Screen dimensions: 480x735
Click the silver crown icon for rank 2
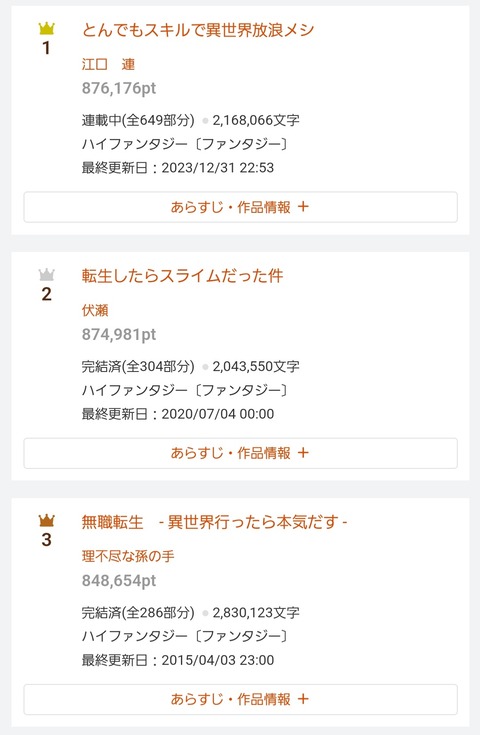coord(46,274)
